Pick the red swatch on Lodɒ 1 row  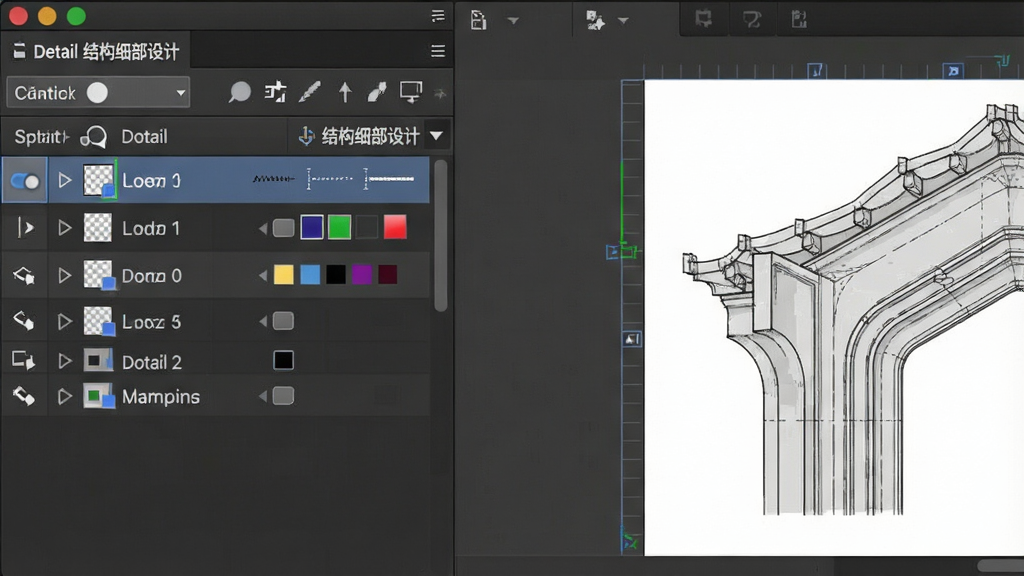[x=395, y=227]
